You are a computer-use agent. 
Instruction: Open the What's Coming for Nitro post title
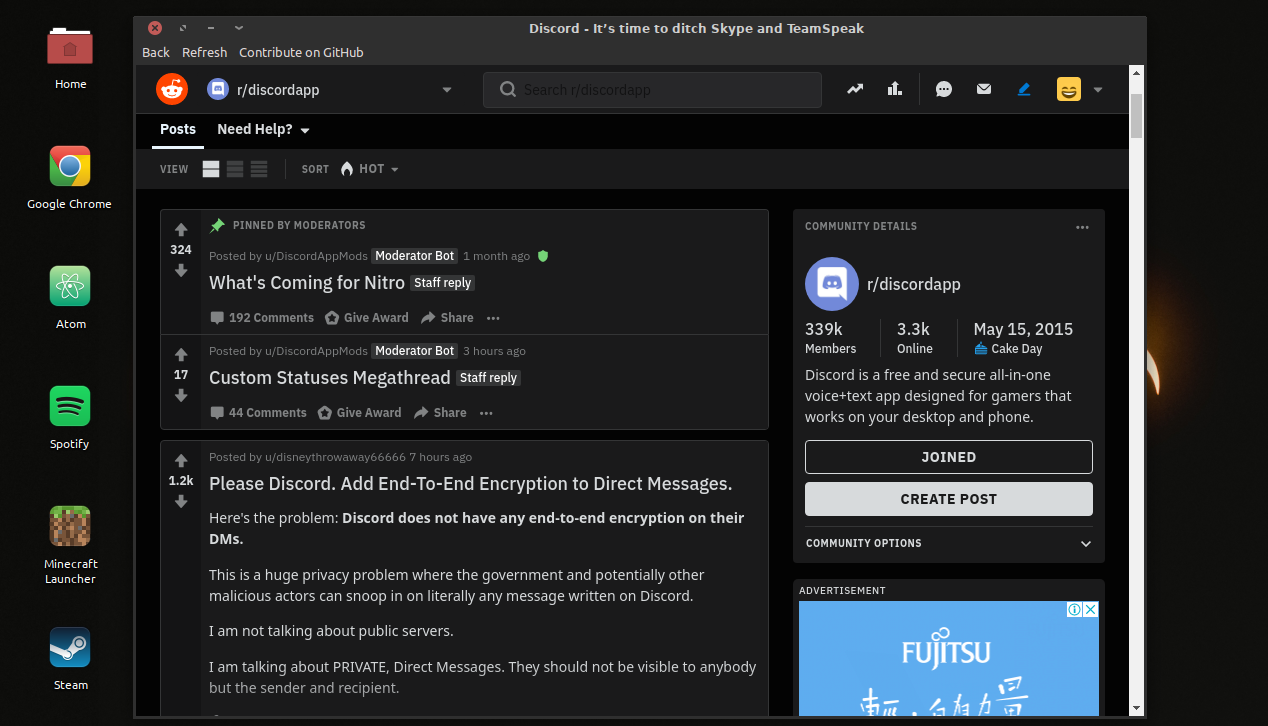(x=307, y=283)
